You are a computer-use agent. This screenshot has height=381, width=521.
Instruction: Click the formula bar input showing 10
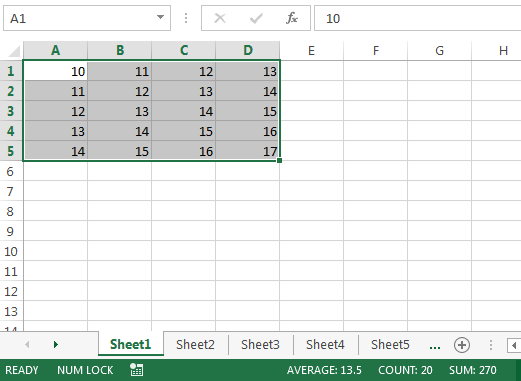coord(418,18)
